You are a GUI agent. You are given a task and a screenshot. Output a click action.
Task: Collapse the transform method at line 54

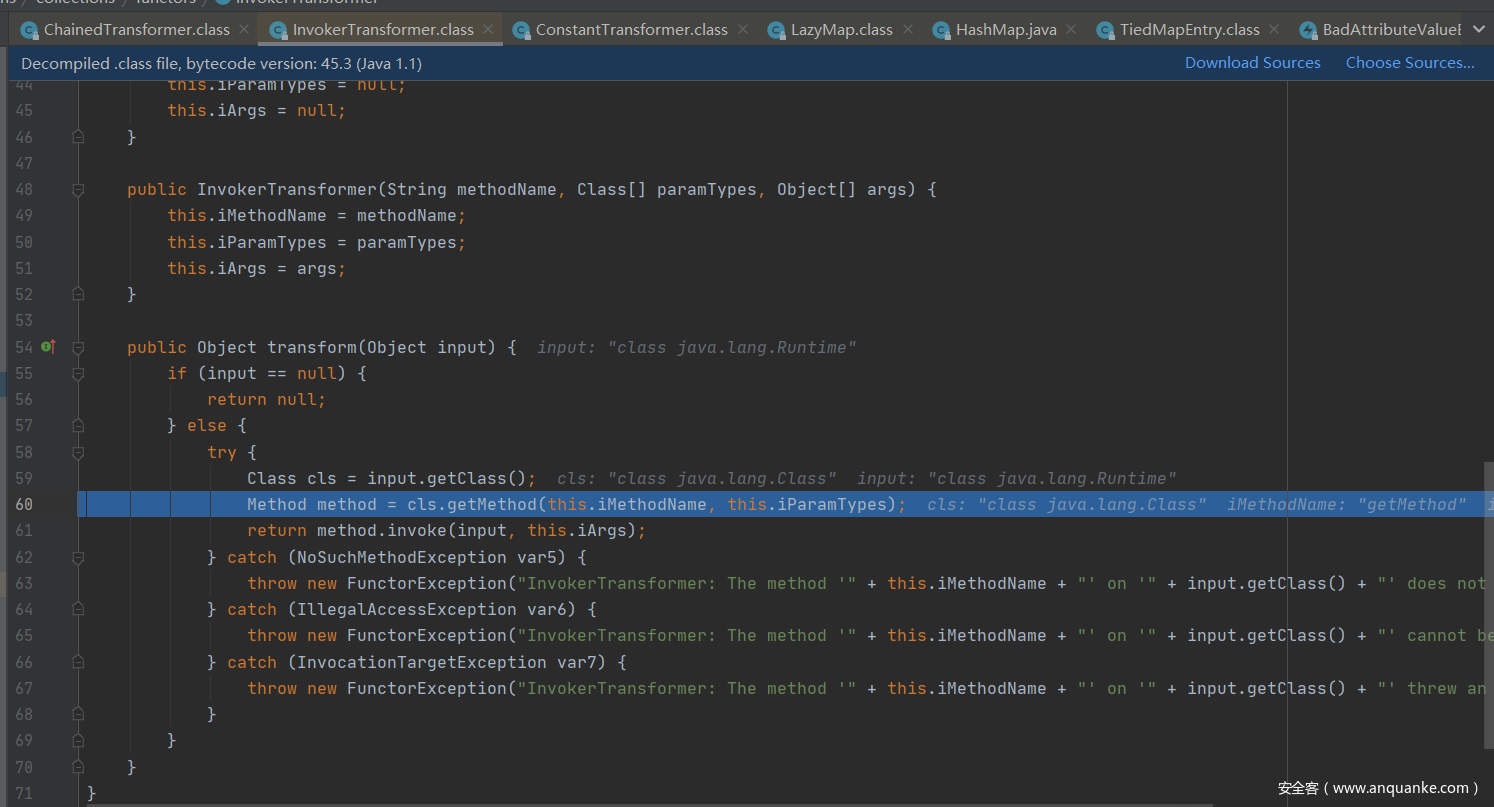point(78,347)
